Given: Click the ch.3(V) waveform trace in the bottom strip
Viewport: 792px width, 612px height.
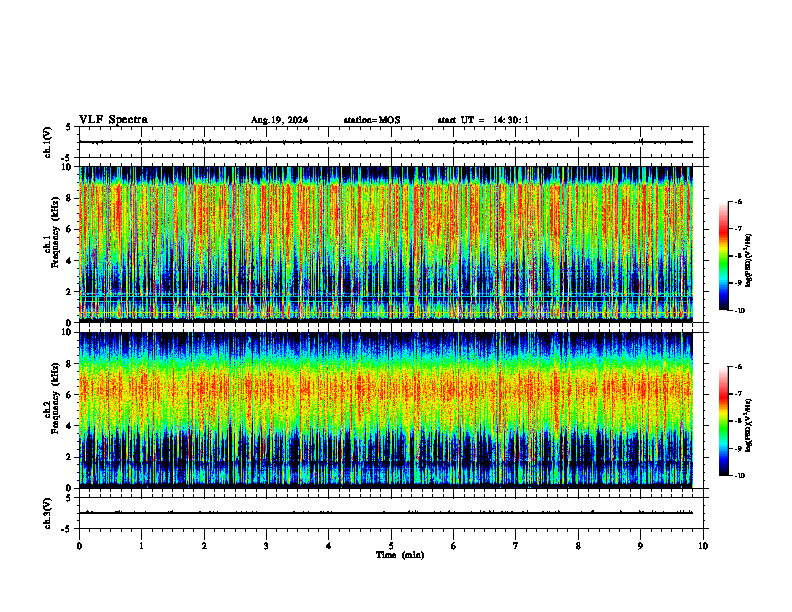Looking at the screenshot, I should (x=386, y=513).
